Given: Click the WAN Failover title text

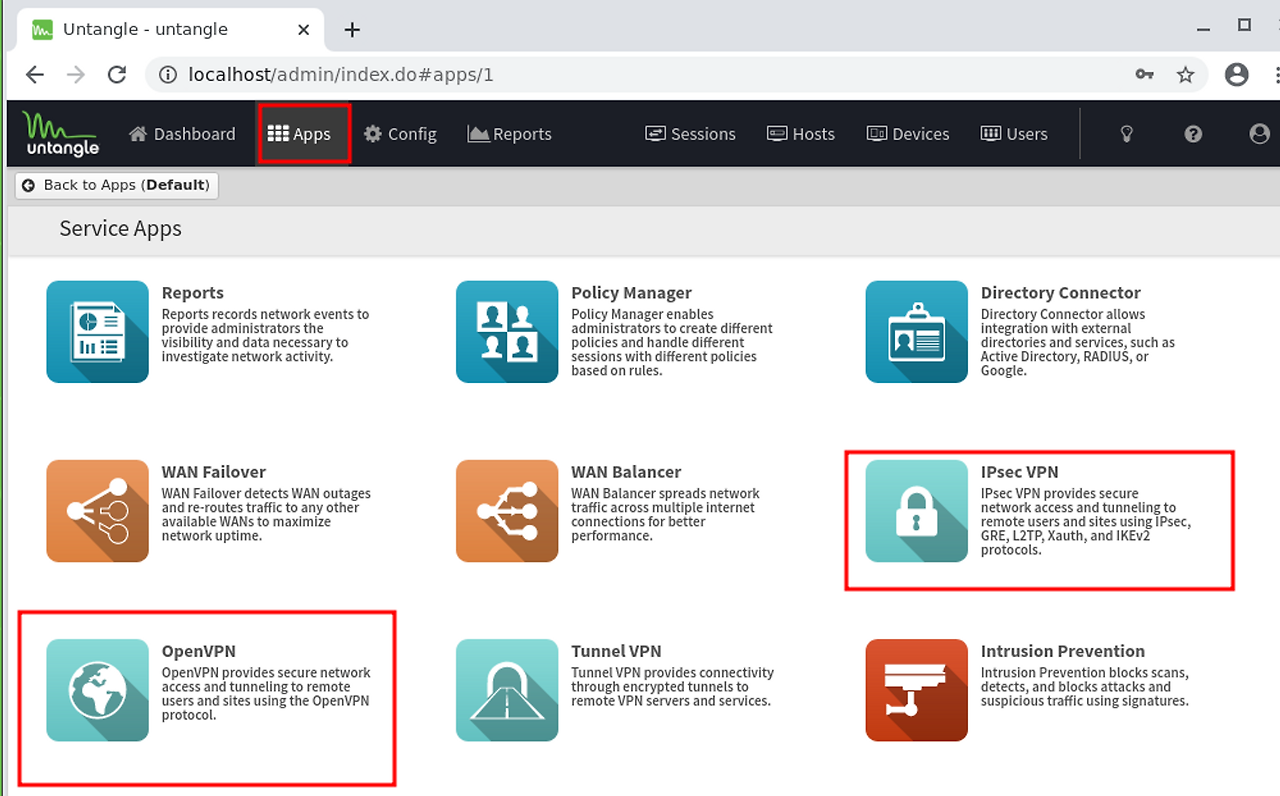Looking at the screenshot, I should coord(214,472).
